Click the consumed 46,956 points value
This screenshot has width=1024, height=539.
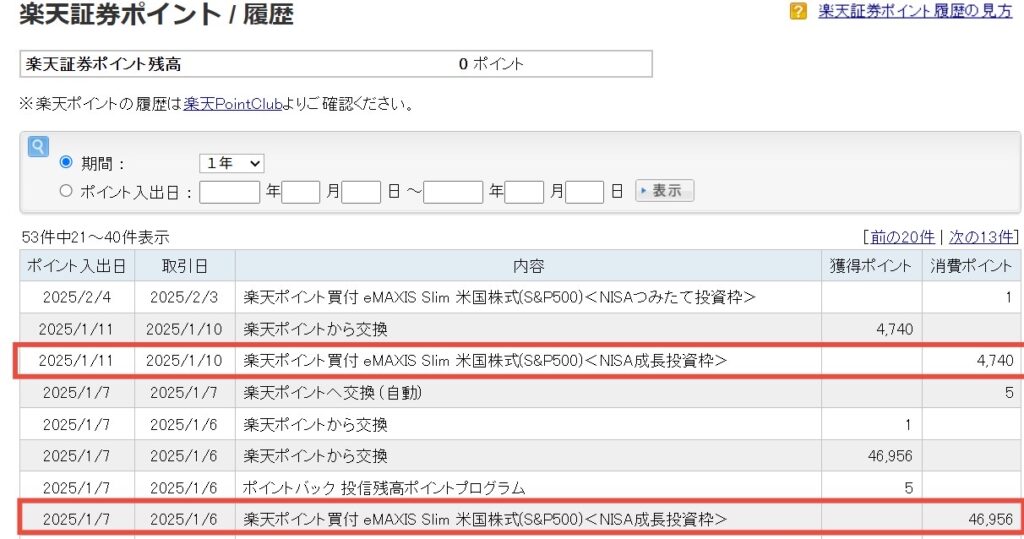pyautogui.click(x=991, y=519)
